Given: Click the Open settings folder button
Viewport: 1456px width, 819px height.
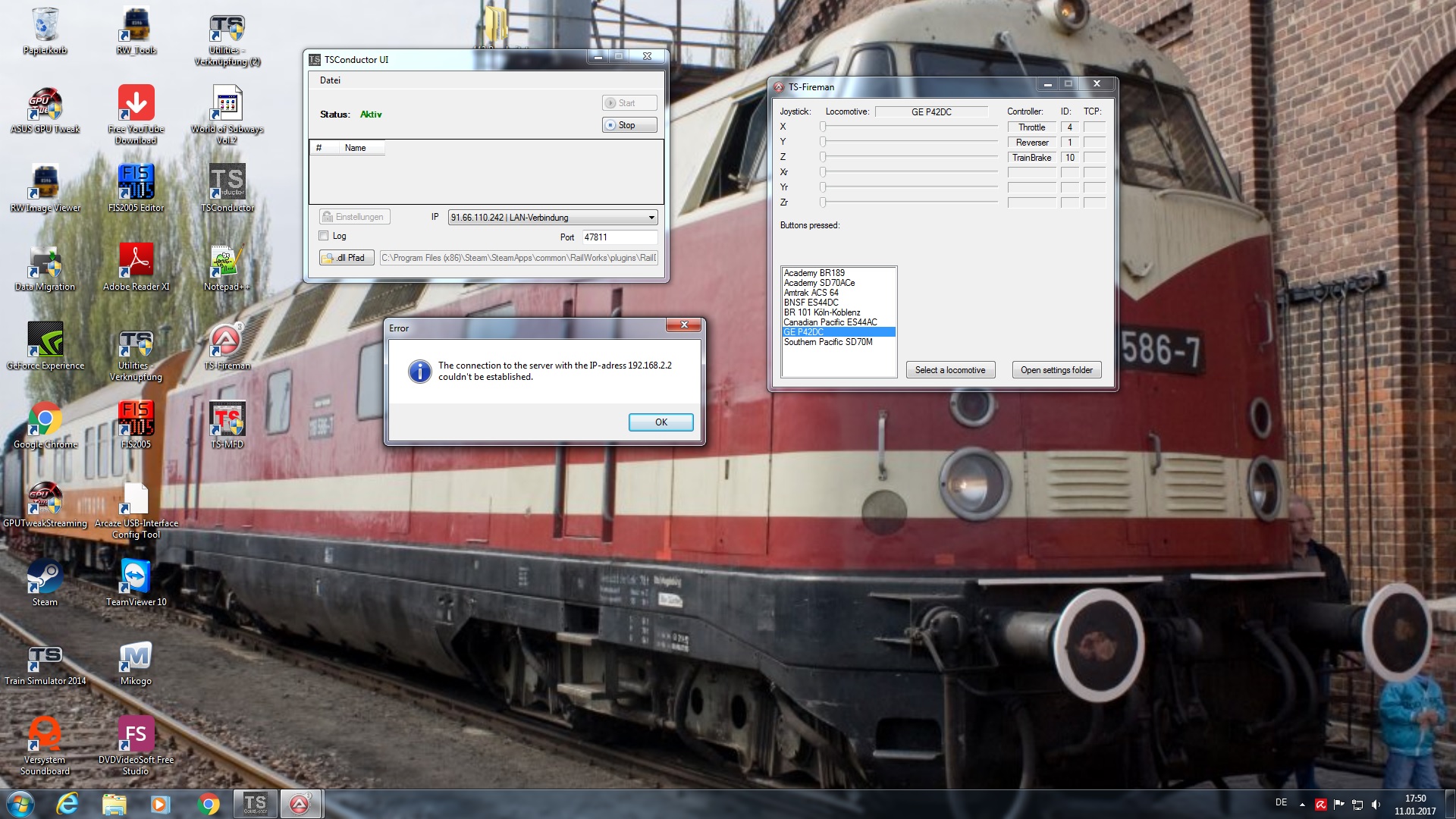Looking at the screenshot, I should (1056, 370).
